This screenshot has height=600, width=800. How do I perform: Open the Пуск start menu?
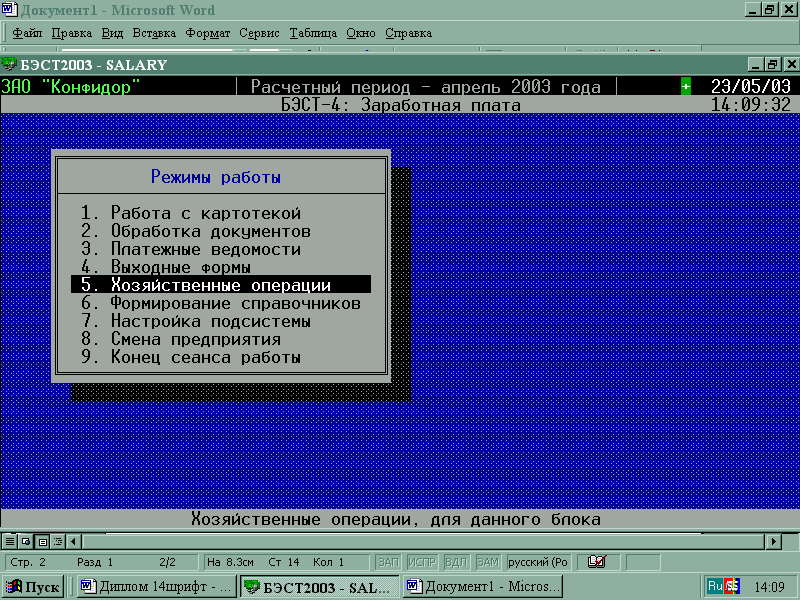[x=33, y=587]
